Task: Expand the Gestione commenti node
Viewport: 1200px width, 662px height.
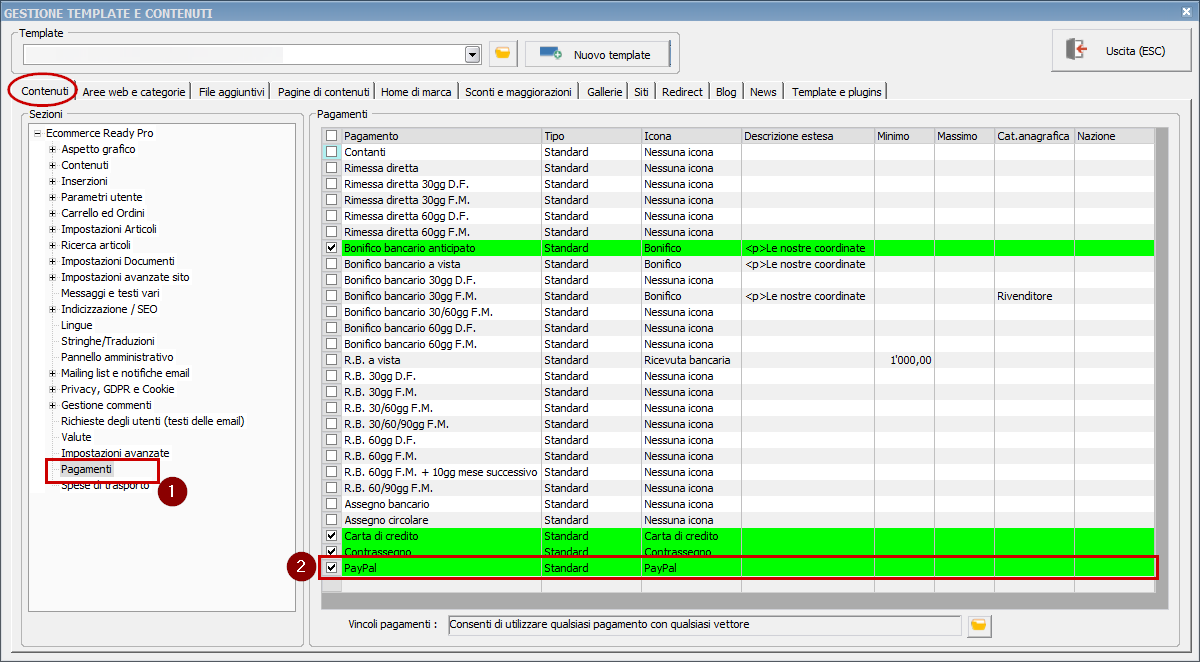Action: pos(53,405)
